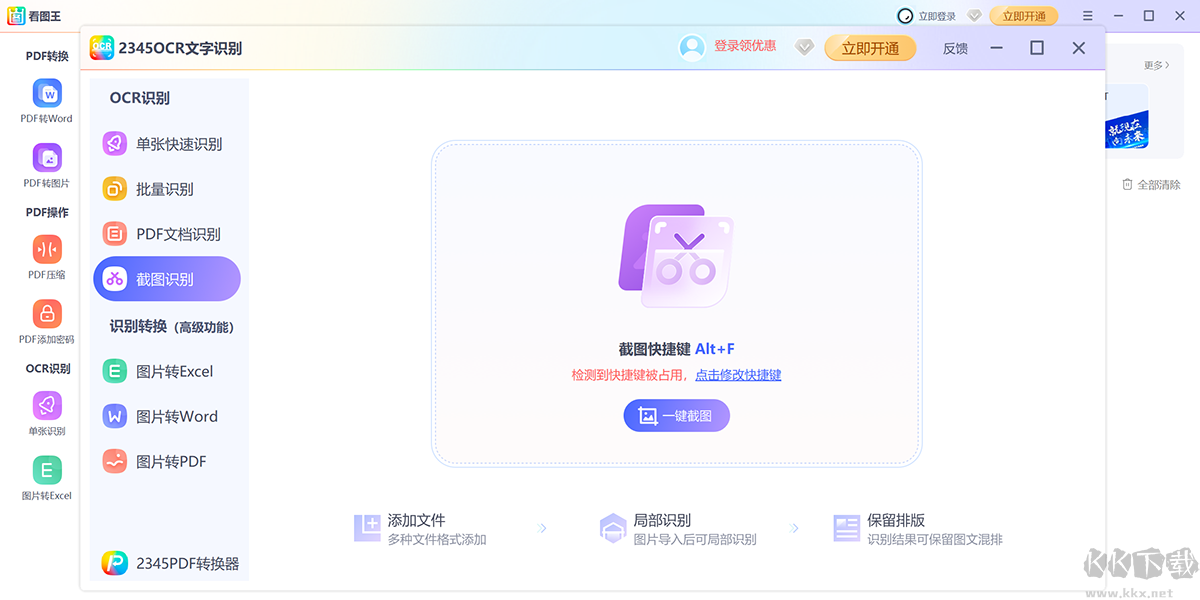
Task: Click the diamond VIP icon in OCR window
Action: tap(805, 47)
